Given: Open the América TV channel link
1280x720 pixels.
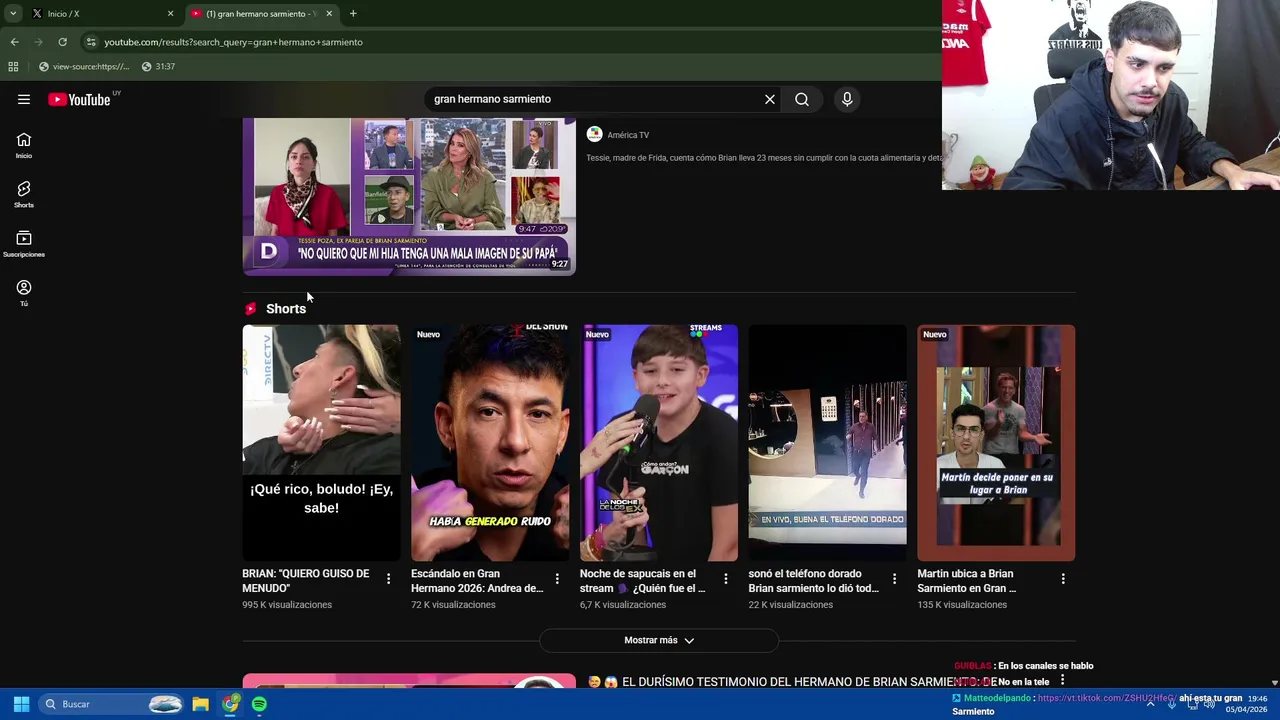Looking at the screenshot, I should 628,135.
